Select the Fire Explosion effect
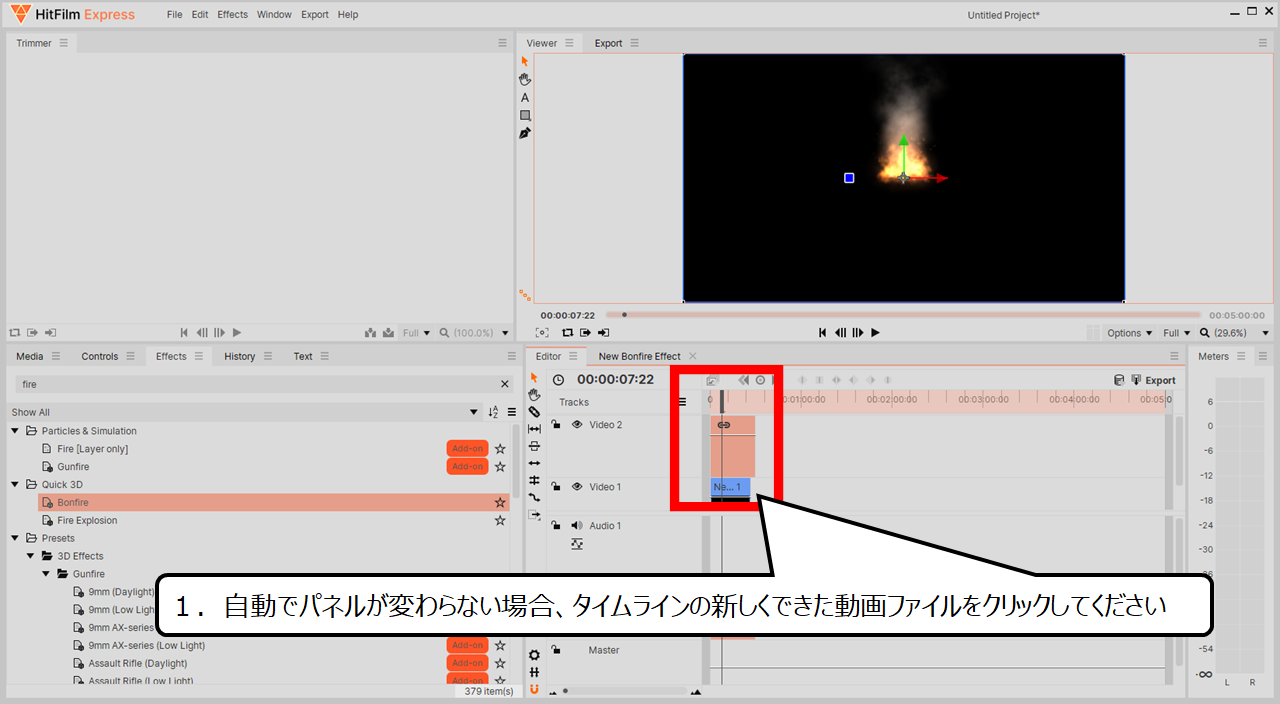The width and height of the screenshot is (1280, 704). (87, 520)
